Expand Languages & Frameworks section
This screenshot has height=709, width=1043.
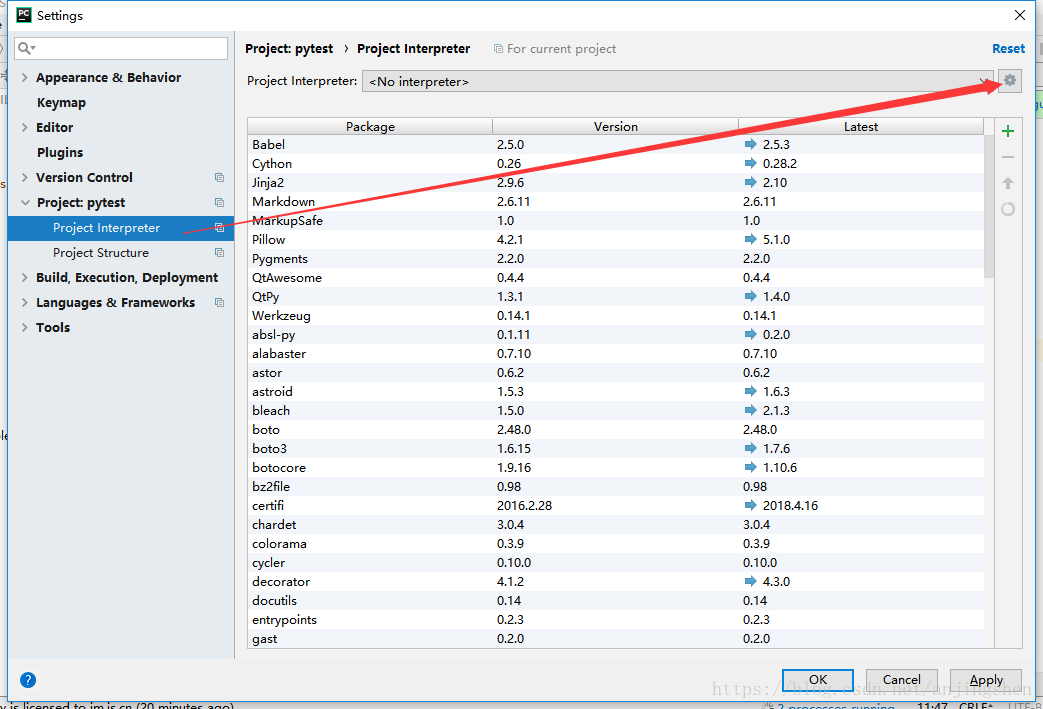click(25, 303)
